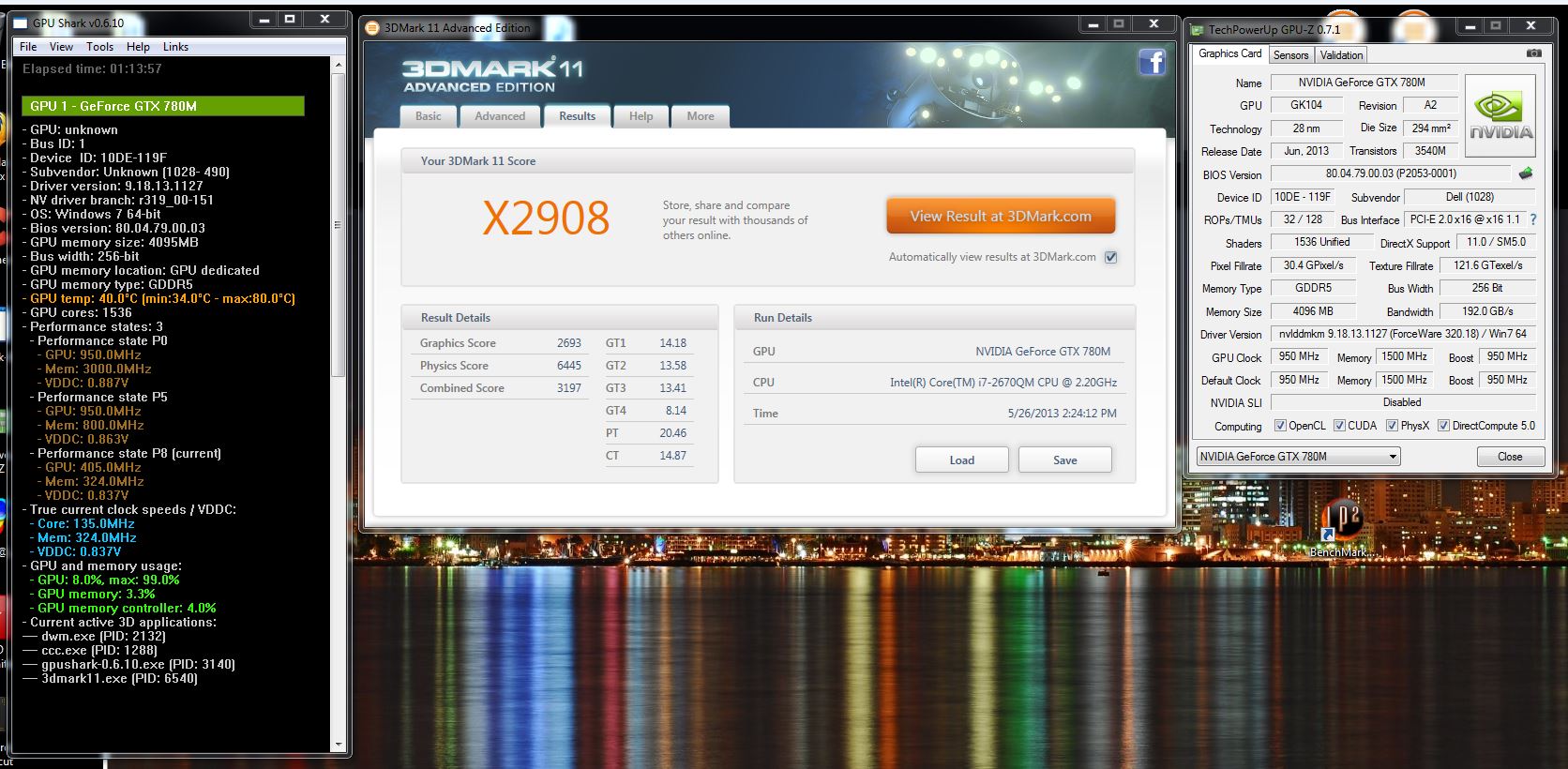Click the Facebook icon in 3DMark 11
Image resolution: width=1568 pixels, height=769 pixels.
click(1152, 63)
